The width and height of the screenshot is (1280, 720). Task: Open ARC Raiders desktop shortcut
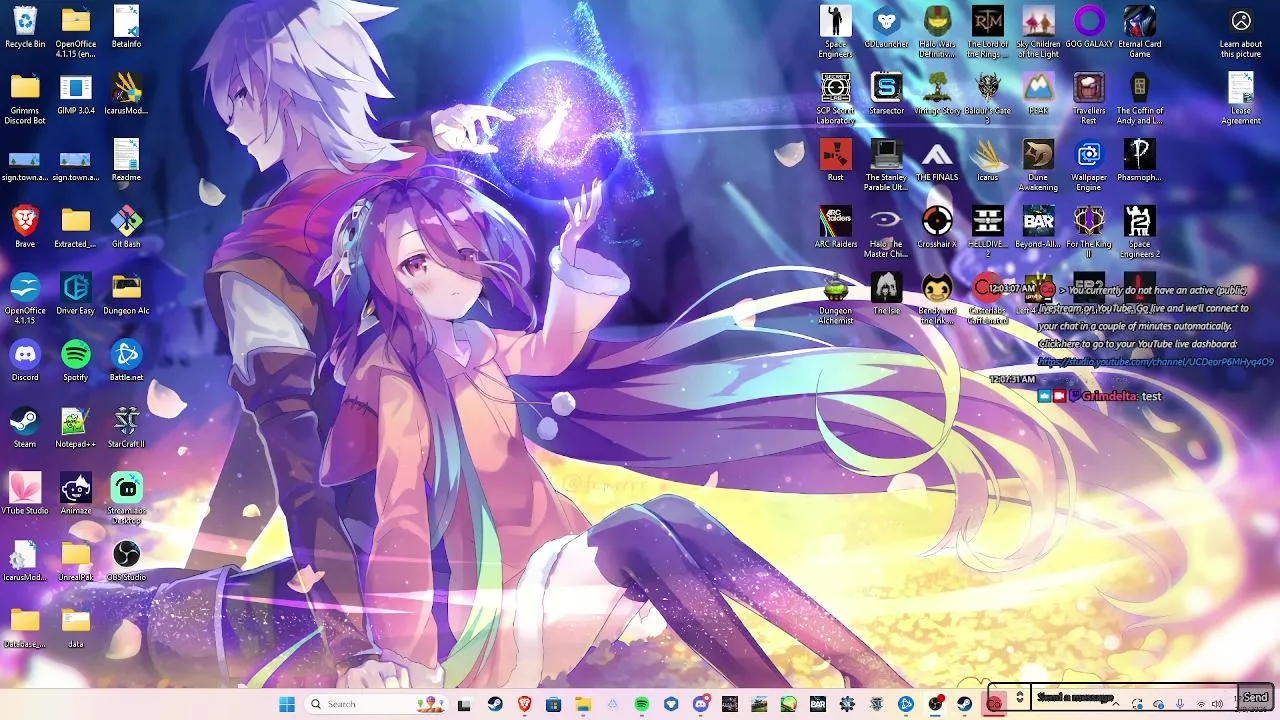[x=835, y=228]
